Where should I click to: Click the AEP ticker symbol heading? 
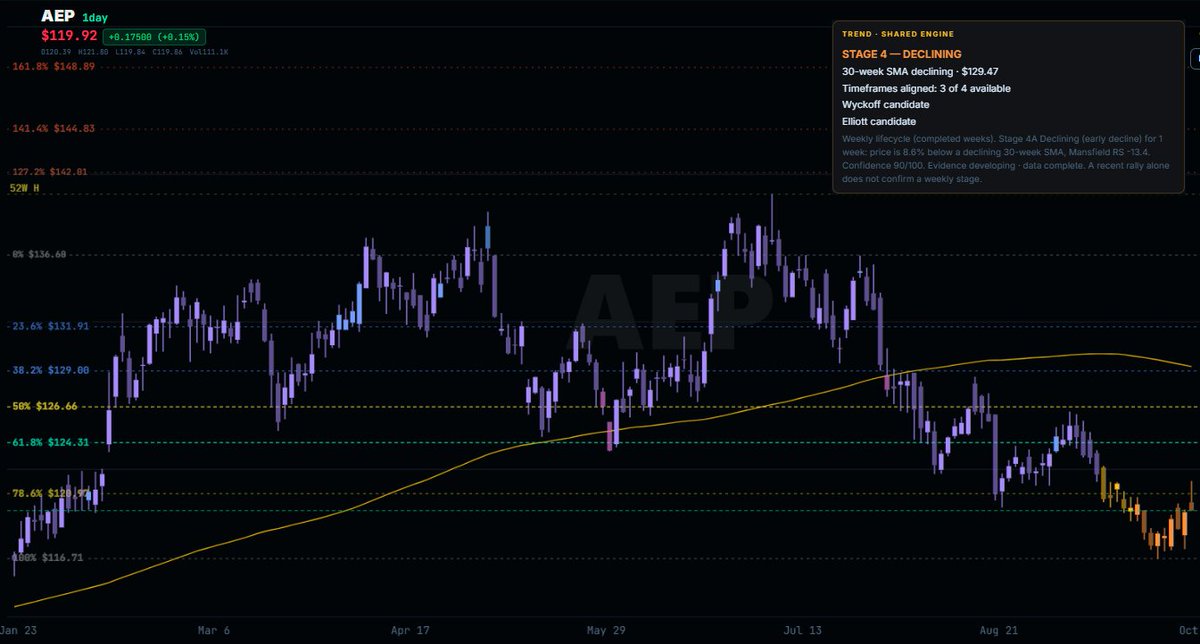click(58, 16)
